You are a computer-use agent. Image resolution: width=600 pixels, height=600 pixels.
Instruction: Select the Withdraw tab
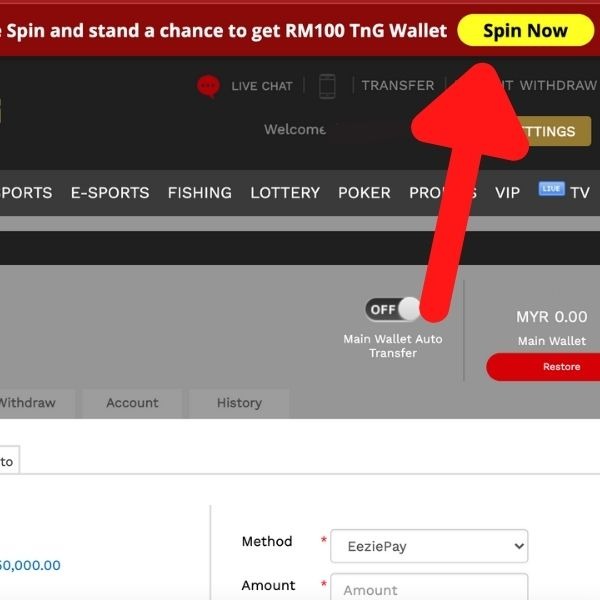(x=28, y=403)
